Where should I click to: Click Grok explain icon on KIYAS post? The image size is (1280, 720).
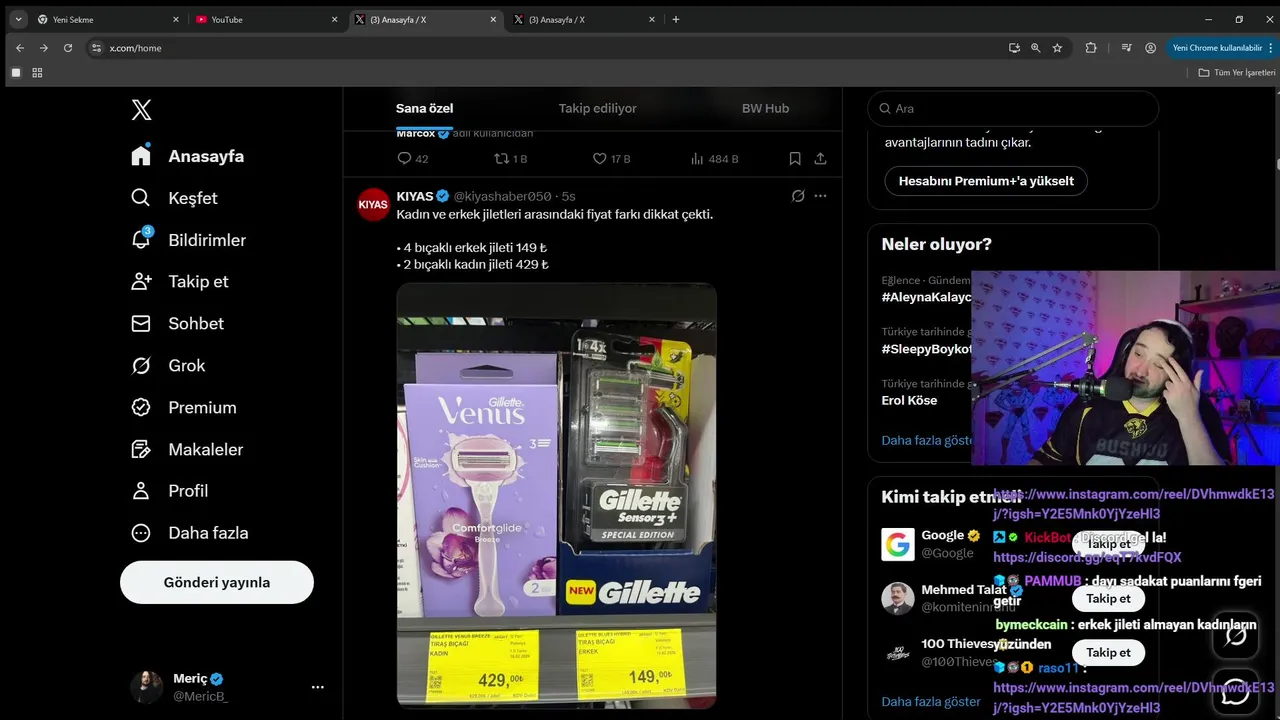click(798, 196)
